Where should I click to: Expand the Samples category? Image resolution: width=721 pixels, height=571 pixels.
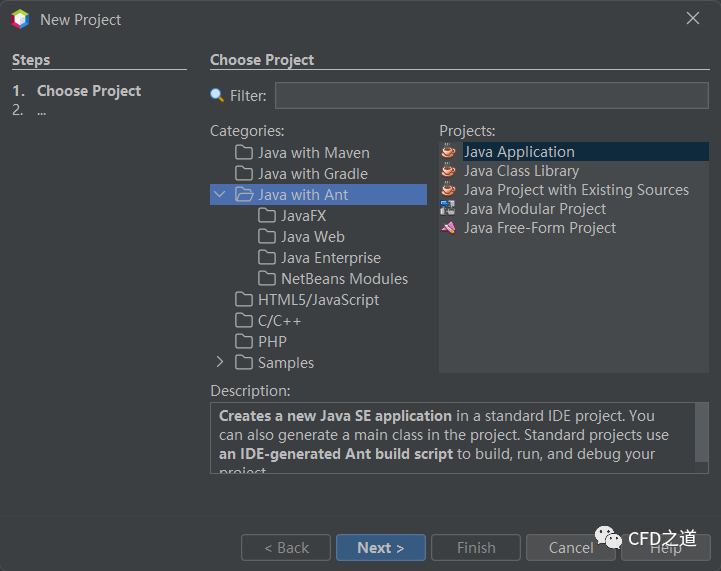[220, 362]
